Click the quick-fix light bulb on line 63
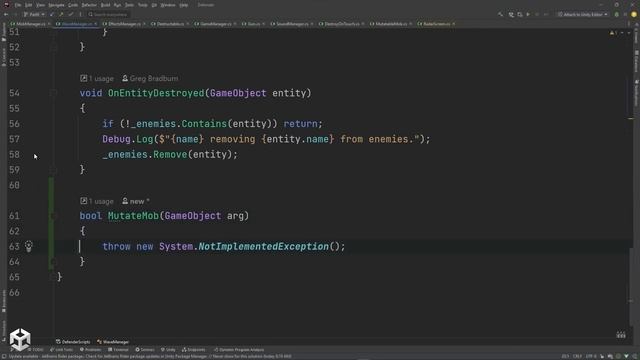 tap(28, 246)
